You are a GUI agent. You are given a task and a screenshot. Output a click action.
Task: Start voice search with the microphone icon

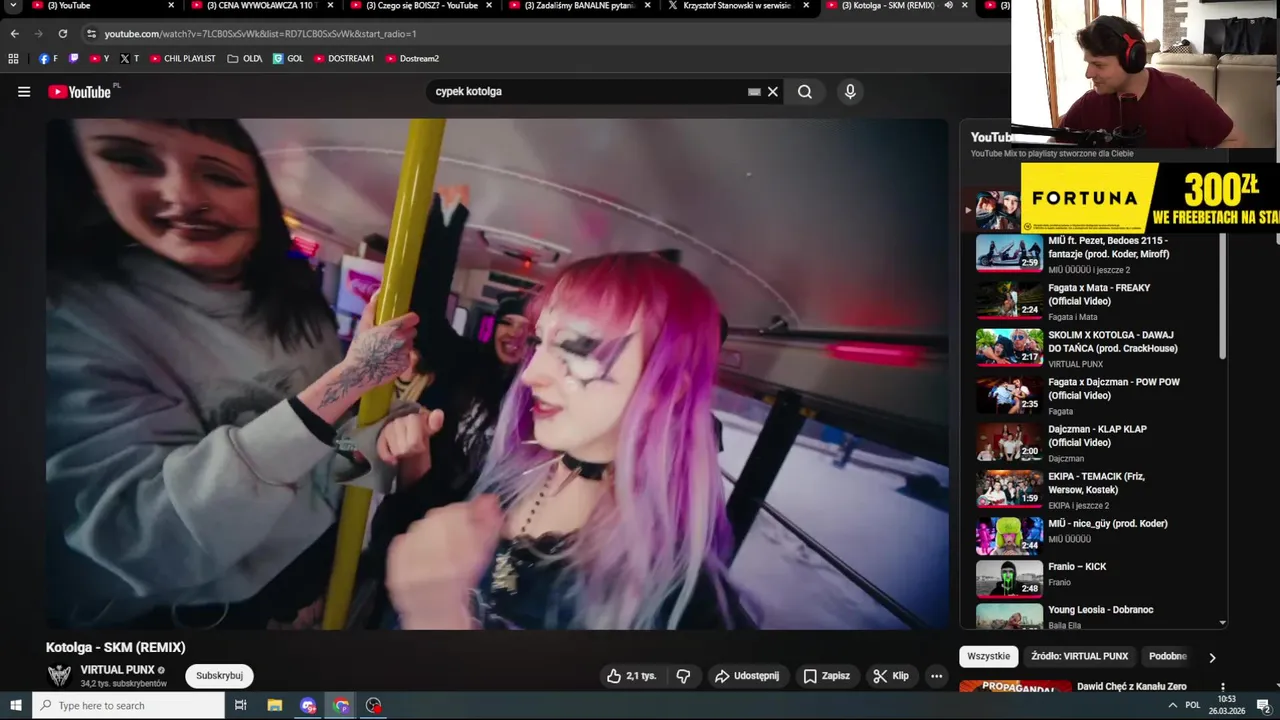click(850, 92)
